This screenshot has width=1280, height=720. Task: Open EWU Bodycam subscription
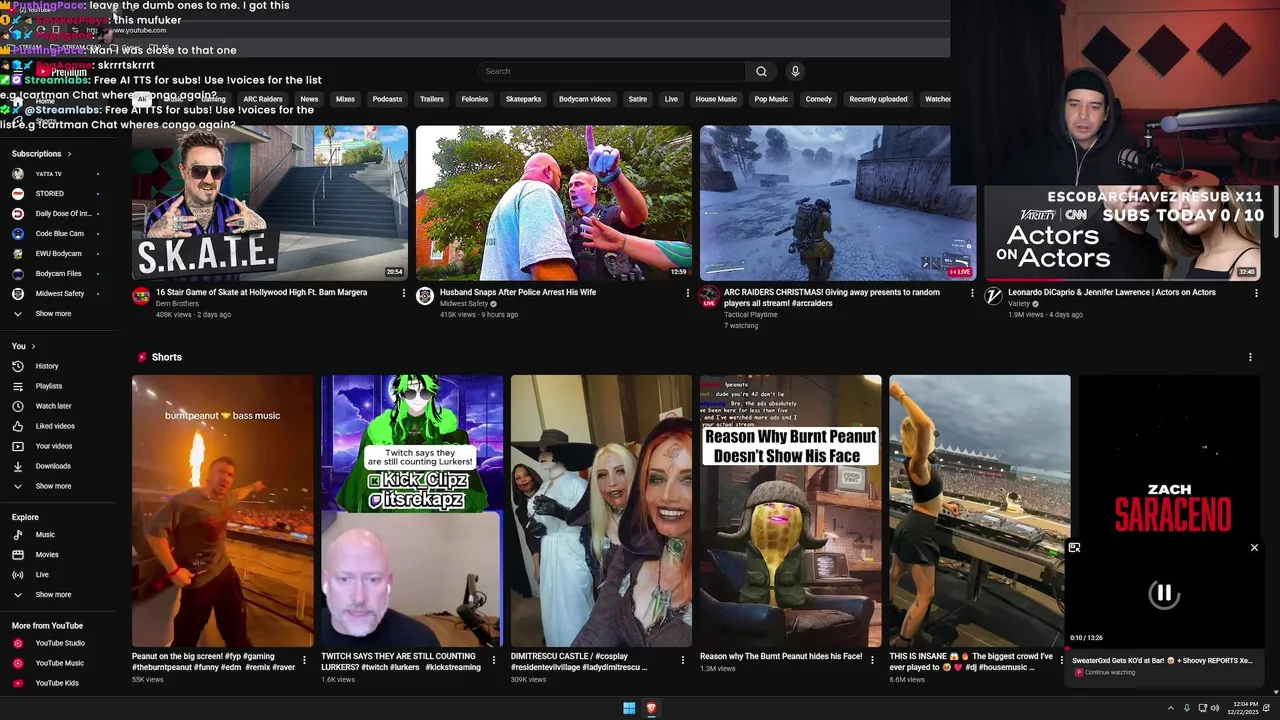(x=59, y=254)
